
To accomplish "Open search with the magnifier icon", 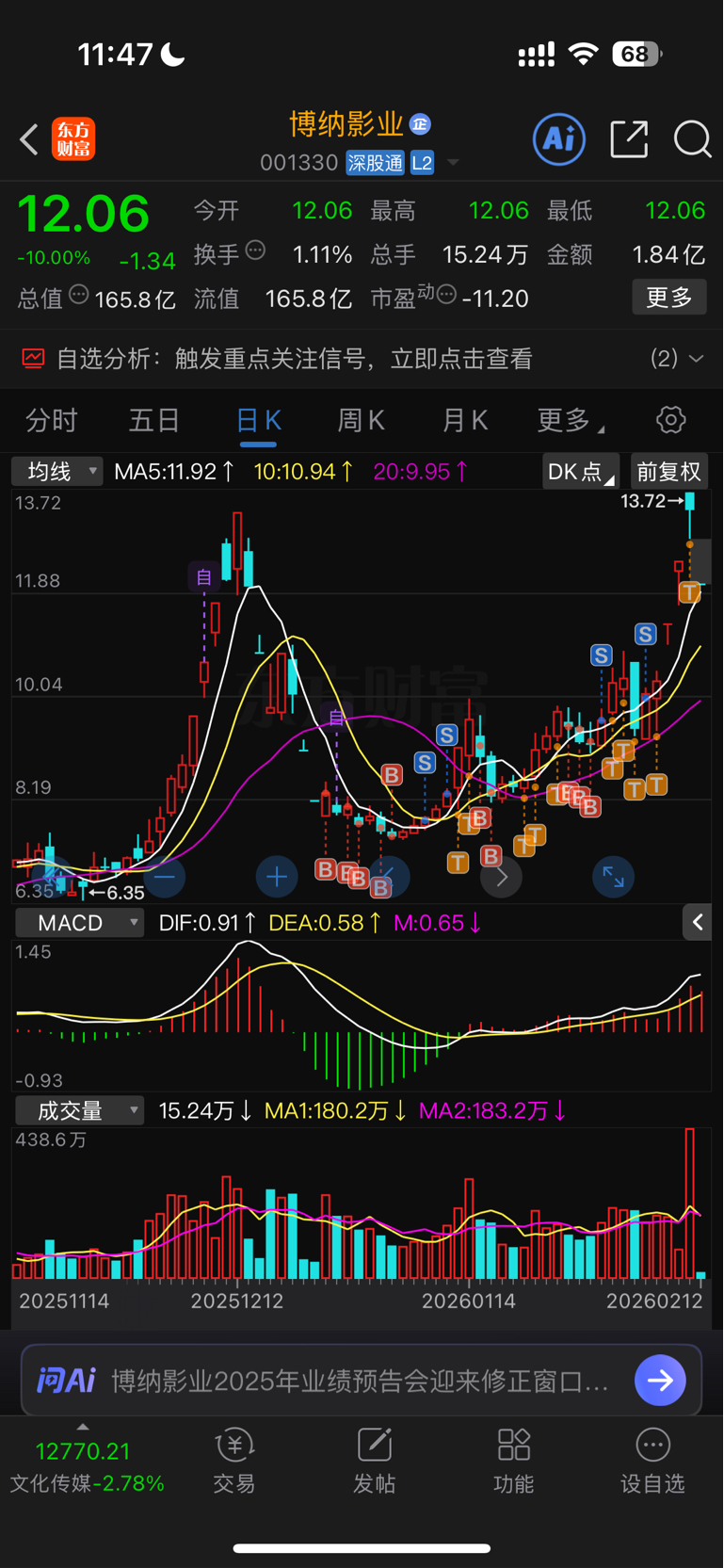I will coord(693,139).
